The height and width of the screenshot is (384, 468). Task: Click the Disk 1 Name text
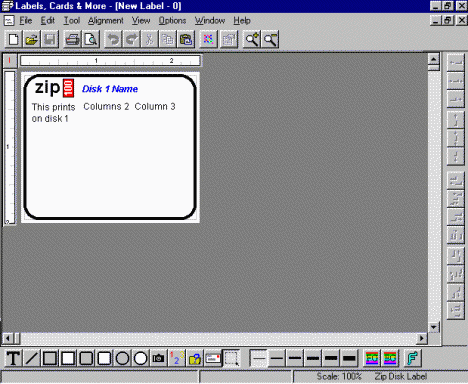110,89
